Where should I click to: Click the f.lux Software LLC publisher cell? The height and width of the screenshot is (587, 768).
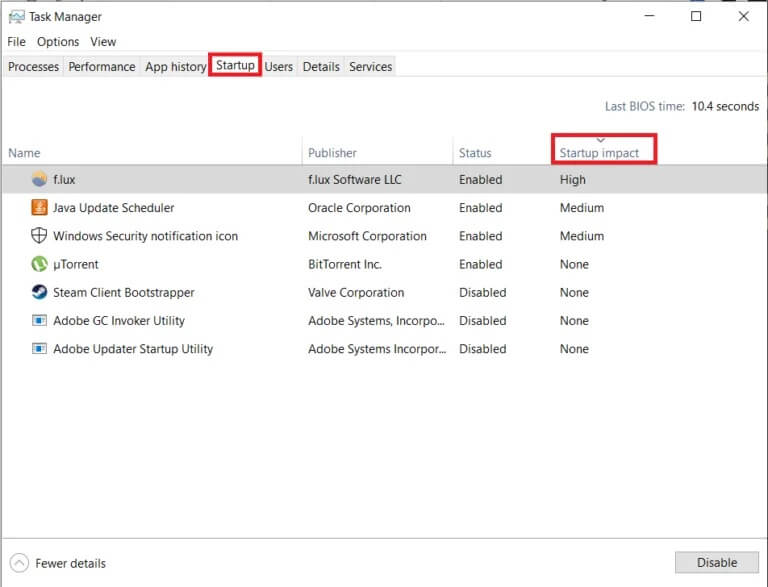click(355, 179)
